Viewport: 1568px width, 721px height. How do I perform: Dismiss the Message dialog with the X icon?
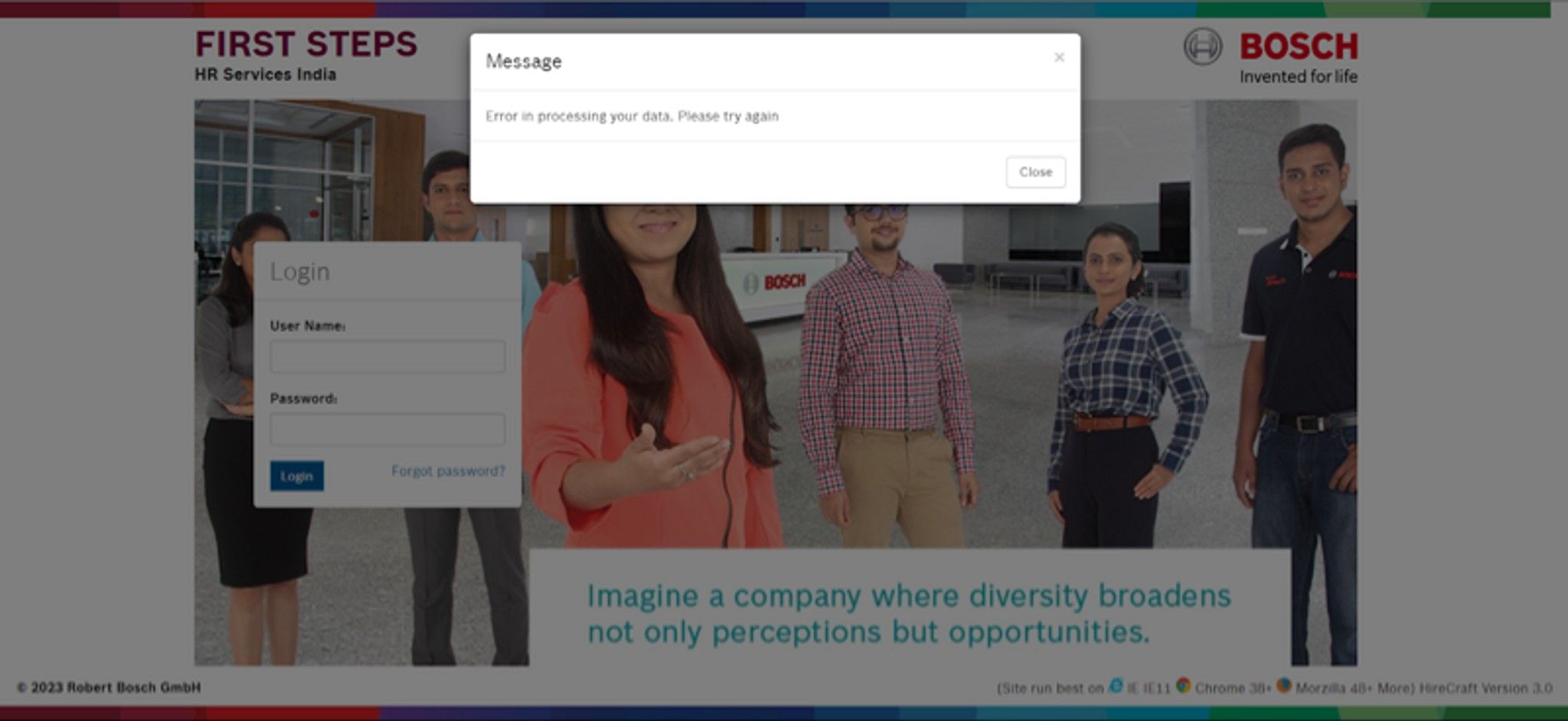[x=1059, y=57]
